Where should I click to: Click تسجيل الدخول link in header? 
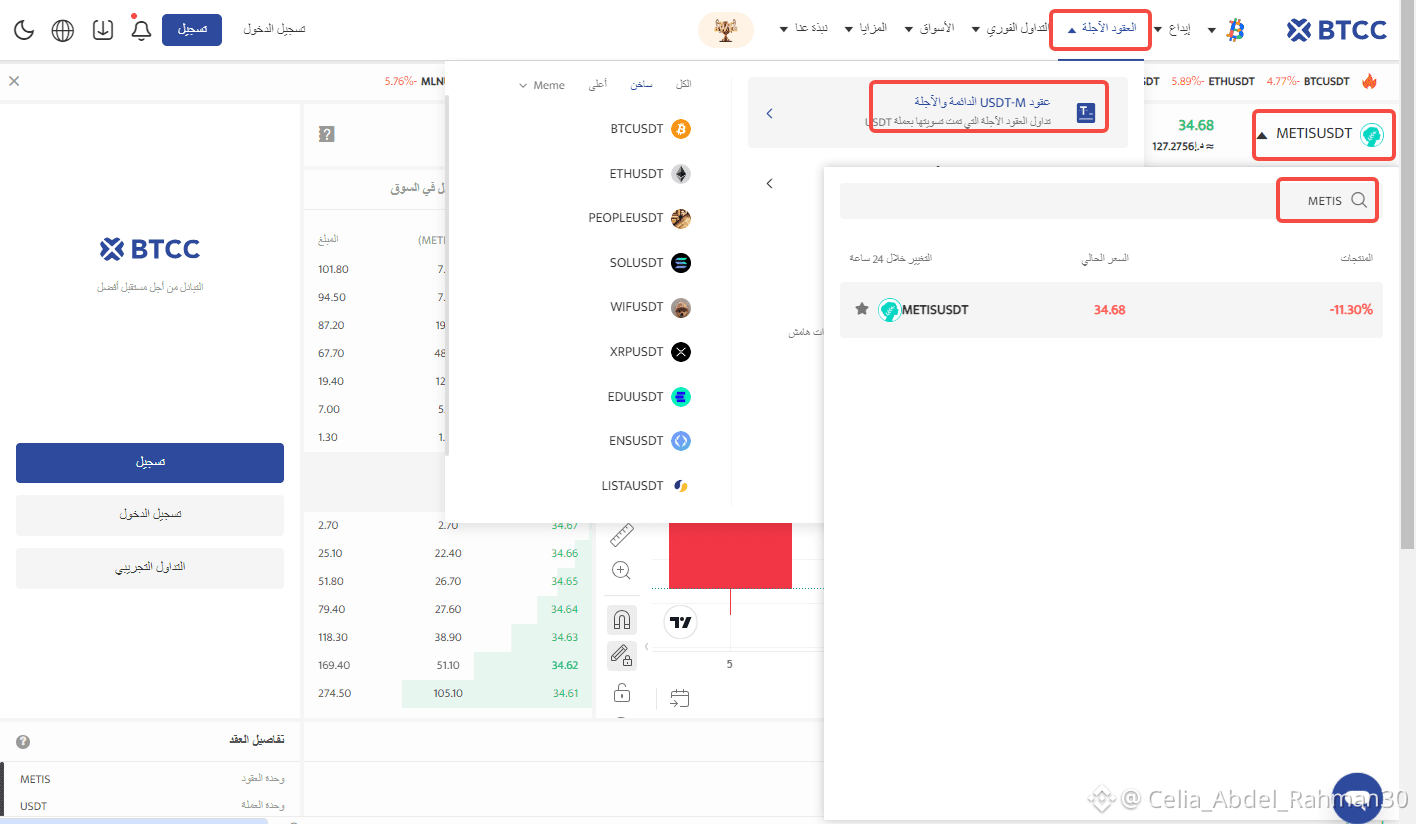pos(274,29)
